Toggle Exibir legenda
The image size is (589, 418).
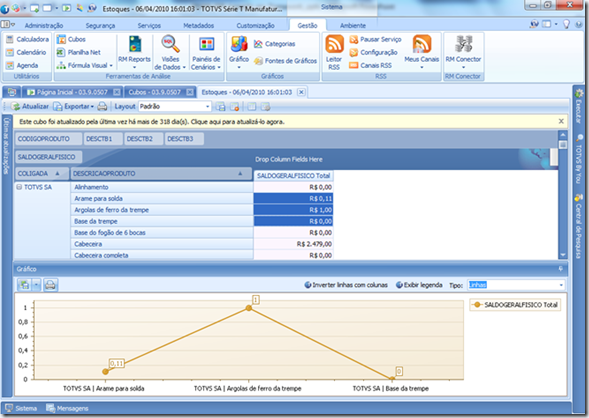pos(419,285)
